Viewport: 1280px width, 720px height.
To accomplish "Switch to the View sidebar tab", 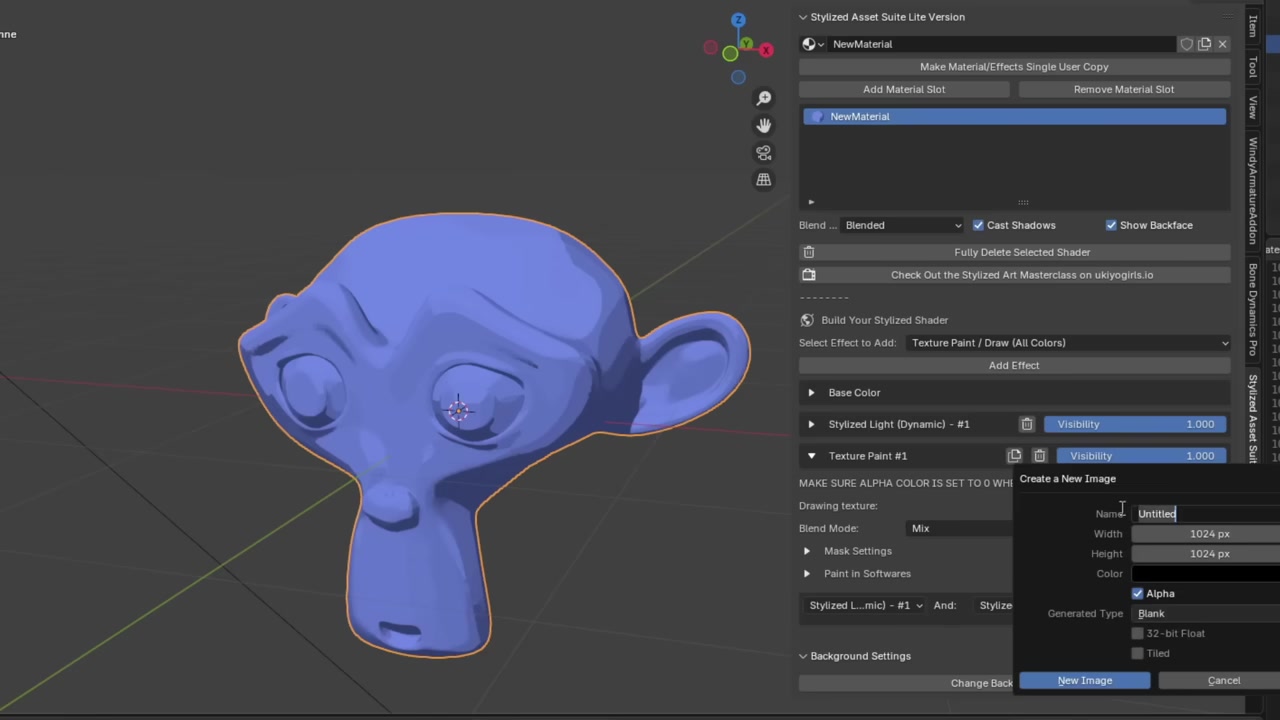I will [x=1252, y=107].
